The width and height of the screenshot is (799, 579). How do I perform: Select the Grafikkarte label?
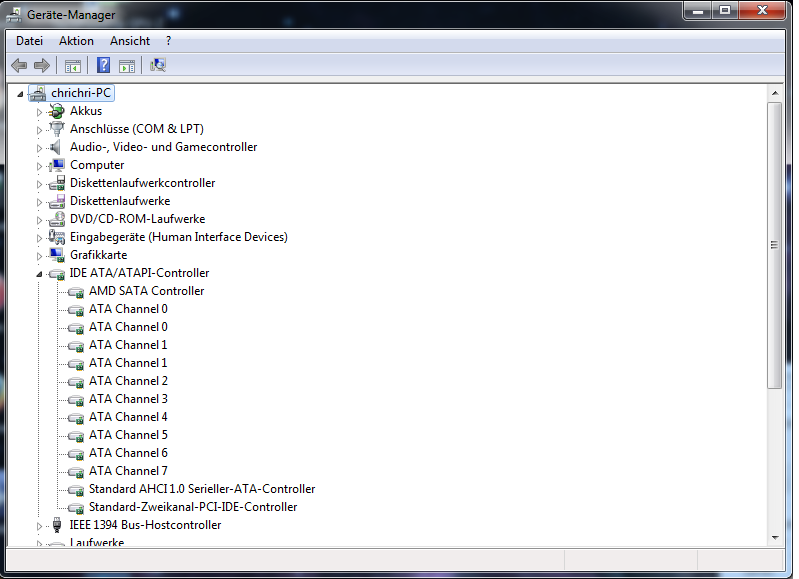click(99, 255)
